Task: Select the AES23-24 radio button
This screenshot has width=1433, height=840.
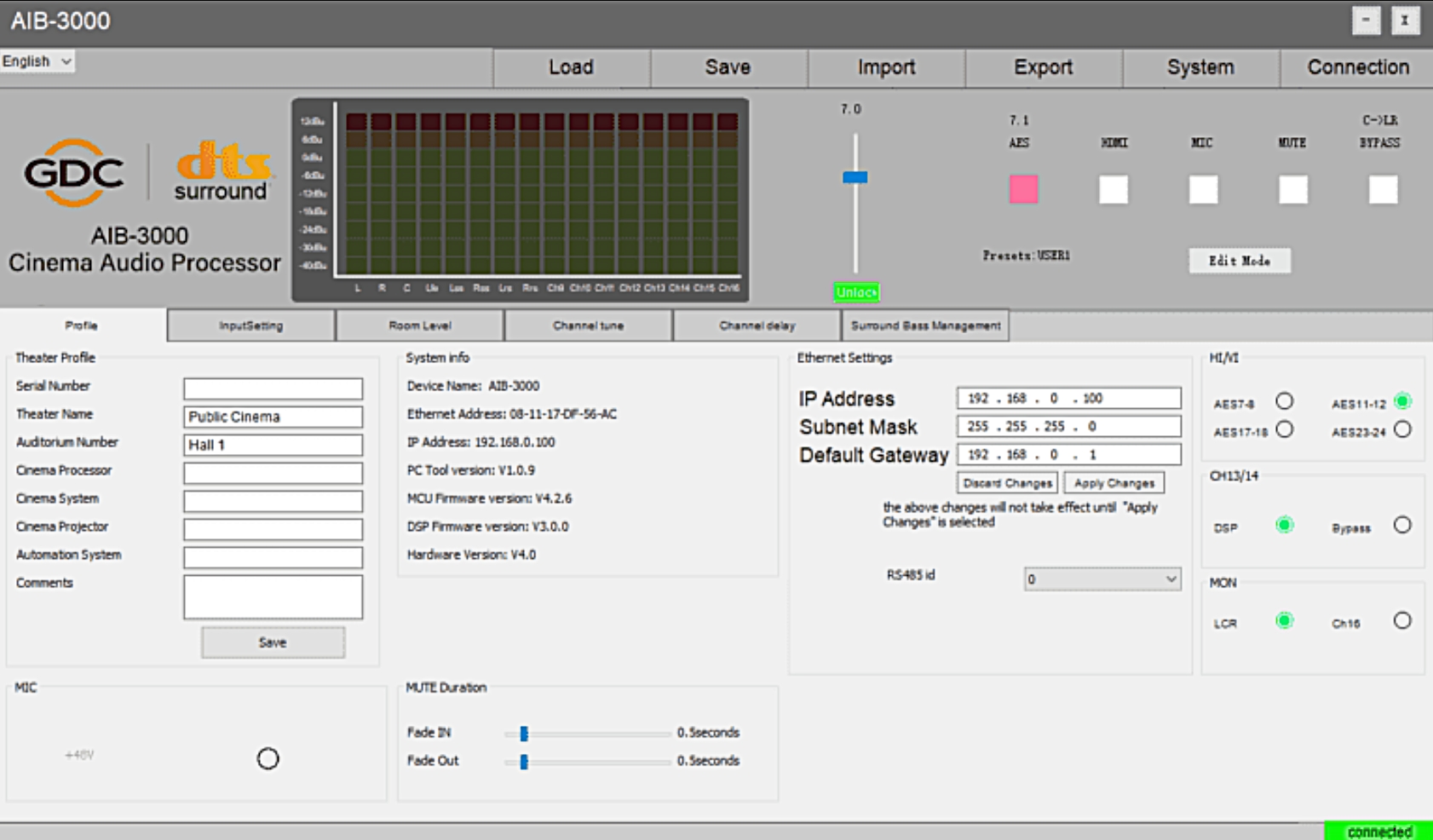Action: click(1402, 429)
